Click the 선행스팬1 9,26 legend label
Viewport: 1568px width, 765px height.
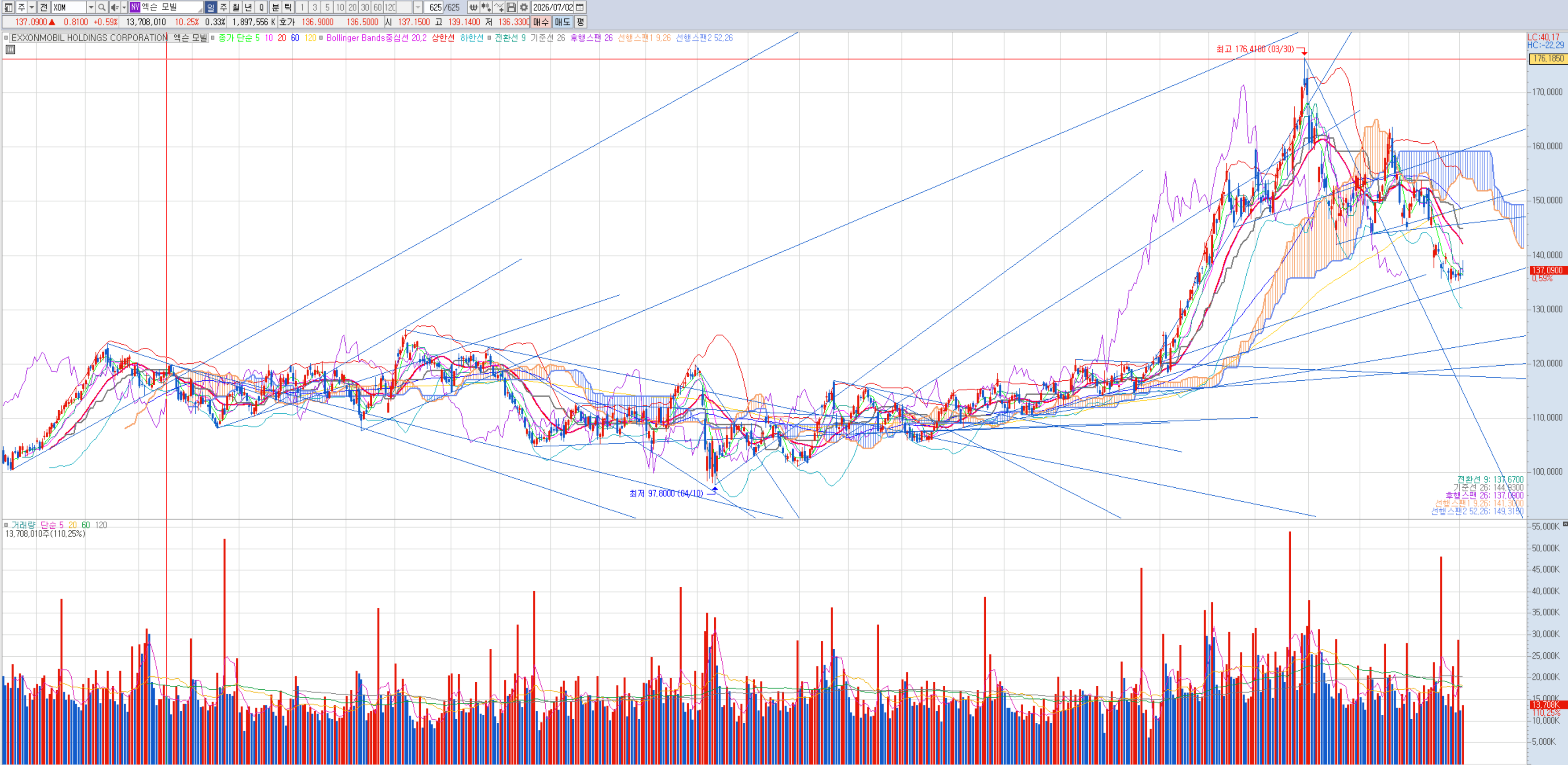[644, 38]
